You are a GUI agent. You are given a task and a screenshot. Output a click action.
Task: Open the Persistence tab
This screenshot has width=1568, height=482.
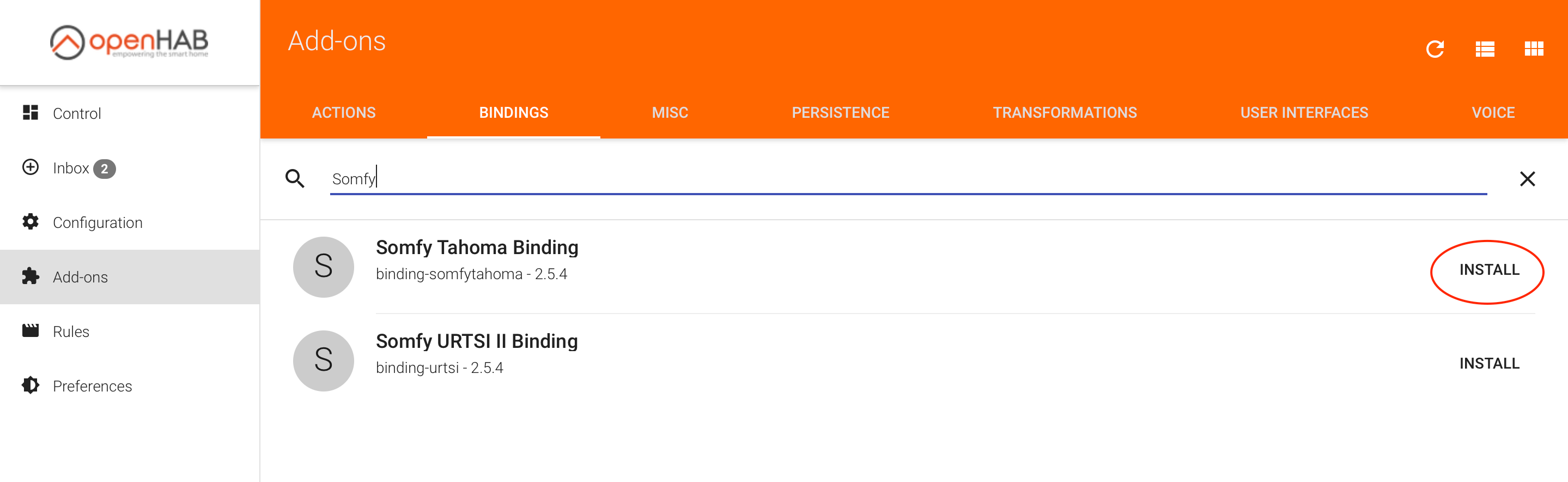(840, 113)
